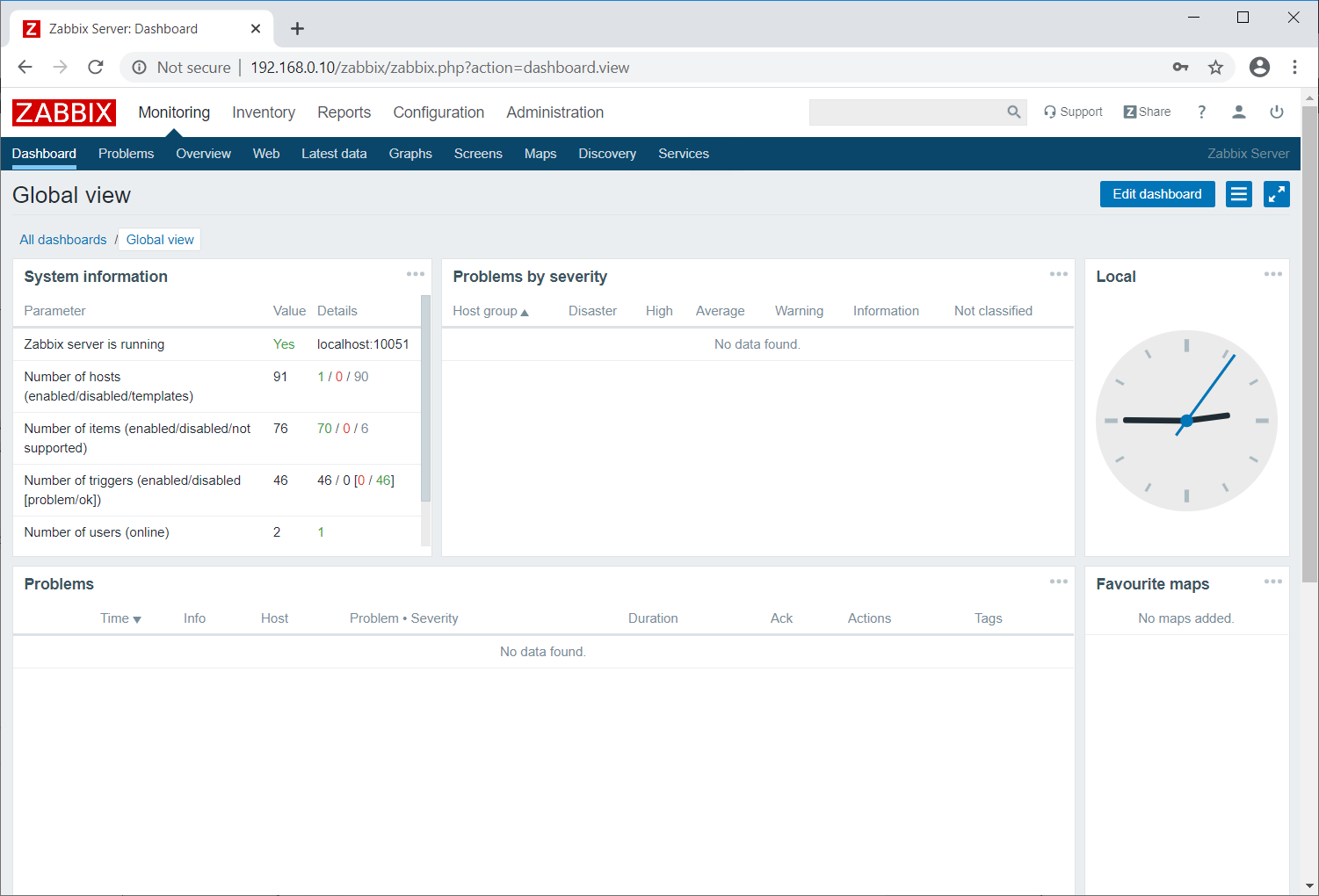
Task: Sort Problems by Time column
Action: coord(120,618)
